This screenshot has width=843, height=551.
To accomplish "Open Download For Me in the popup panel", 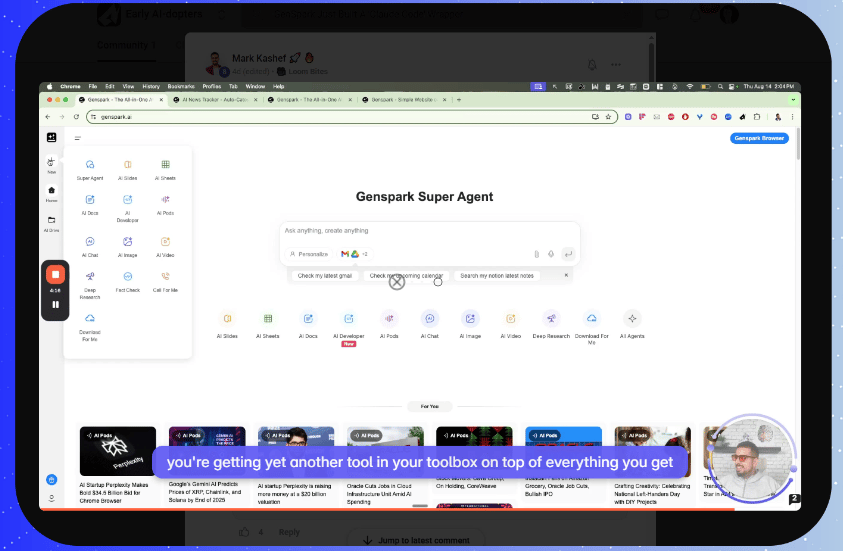I will 90,327.
